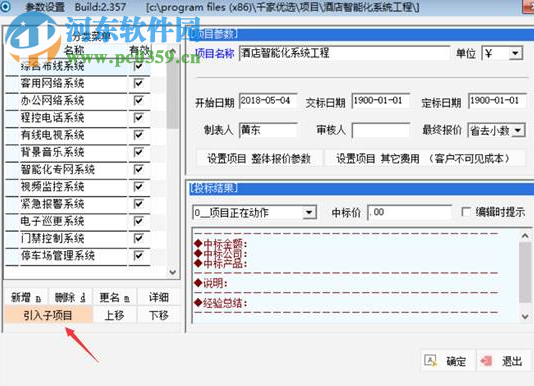Click the 删除 button

70,297
